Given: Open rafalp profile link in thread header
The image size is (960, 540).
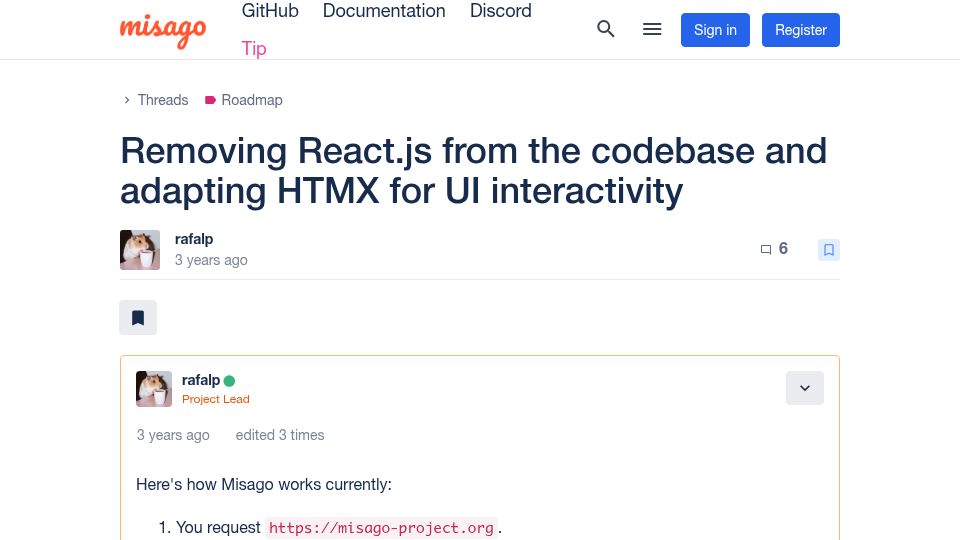Looking at the screenshot, I should coord(194,239).
